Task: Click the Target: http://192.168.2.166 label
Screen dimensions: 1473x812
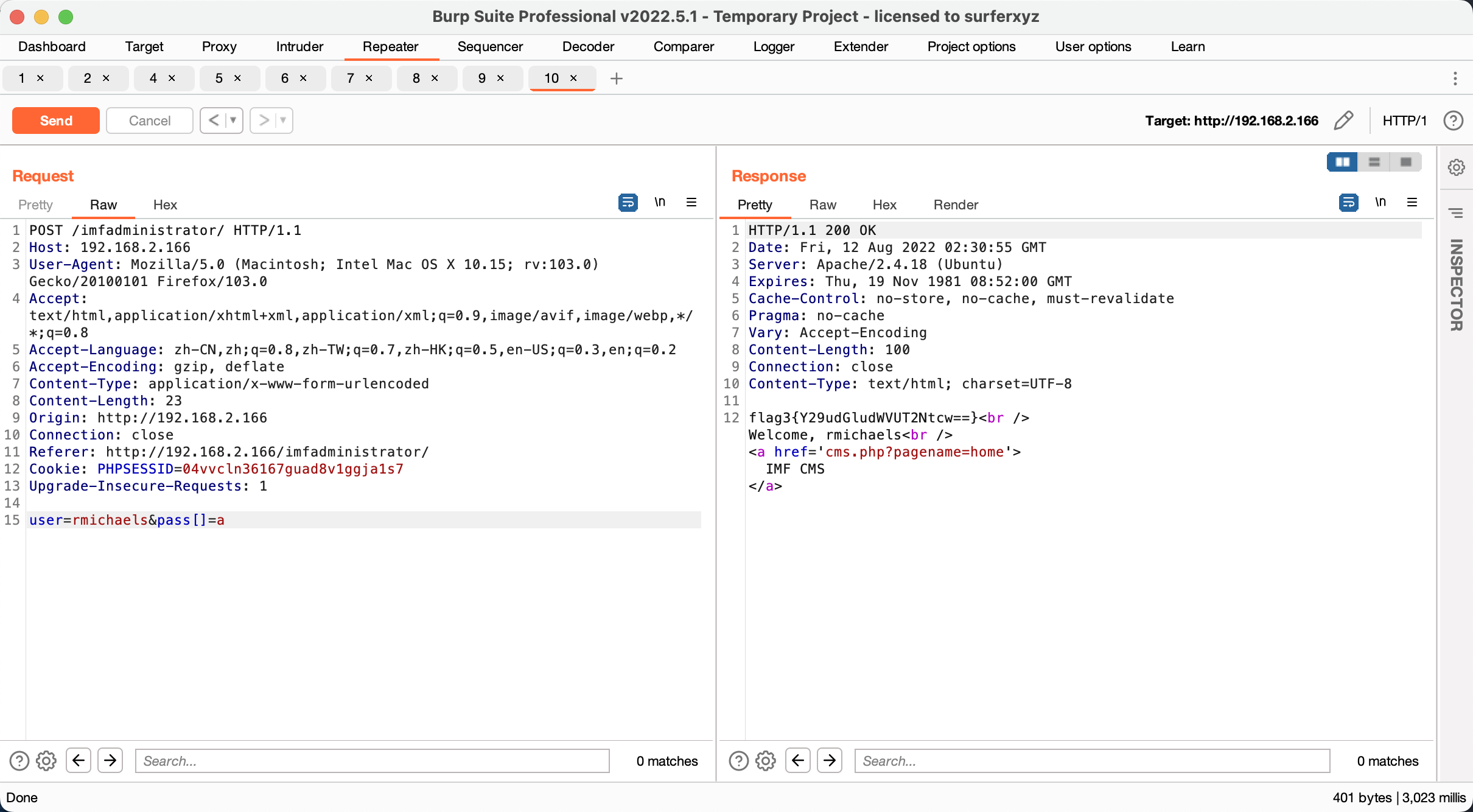Action: click(x=1231, y=121)
